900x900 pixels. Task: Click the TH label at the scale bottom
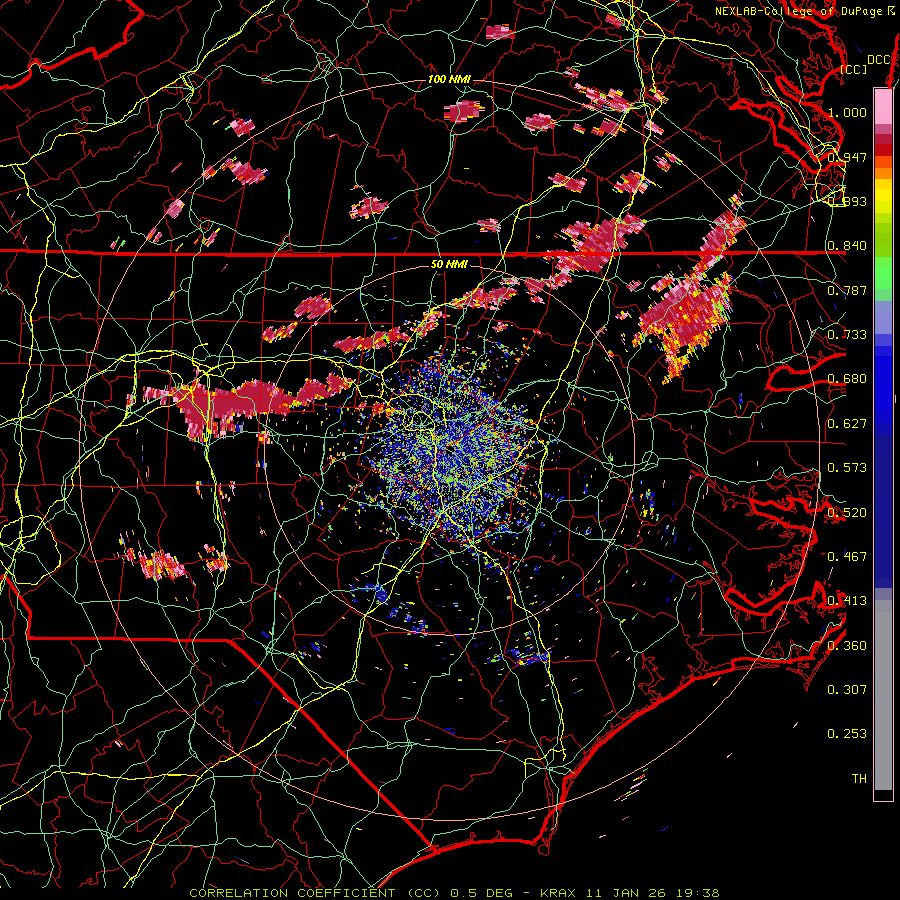[859, 778]
